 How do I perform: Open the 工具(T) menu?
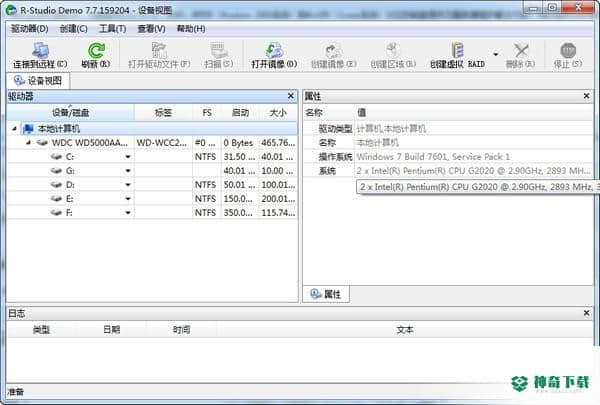click(112, 29)
